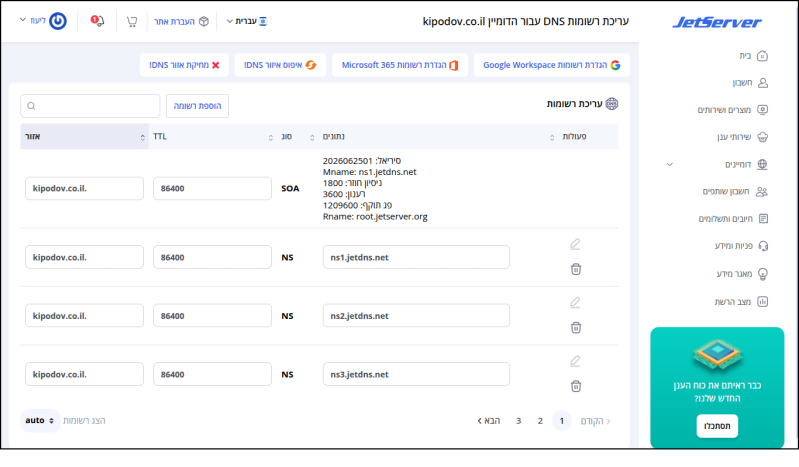Delete the ns2.jetdns.net record with trash icon
This screenshot has width=799, height=467.
[576, 328]
